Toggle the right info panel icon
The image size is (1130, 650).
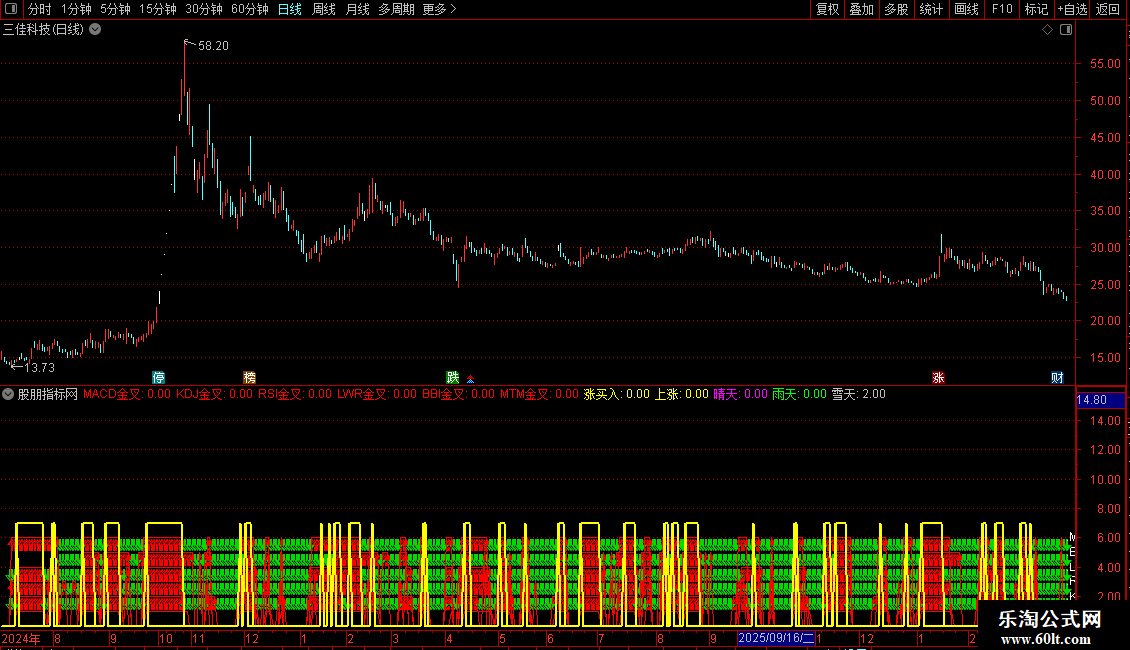pos(1066,30)
